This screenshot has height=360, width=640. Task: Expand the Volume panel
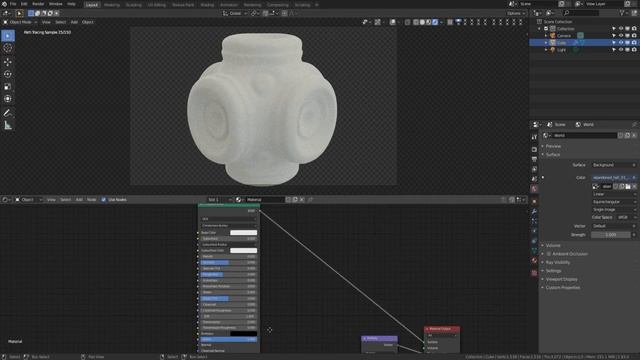pyautogui.click(x=553, y=245)
